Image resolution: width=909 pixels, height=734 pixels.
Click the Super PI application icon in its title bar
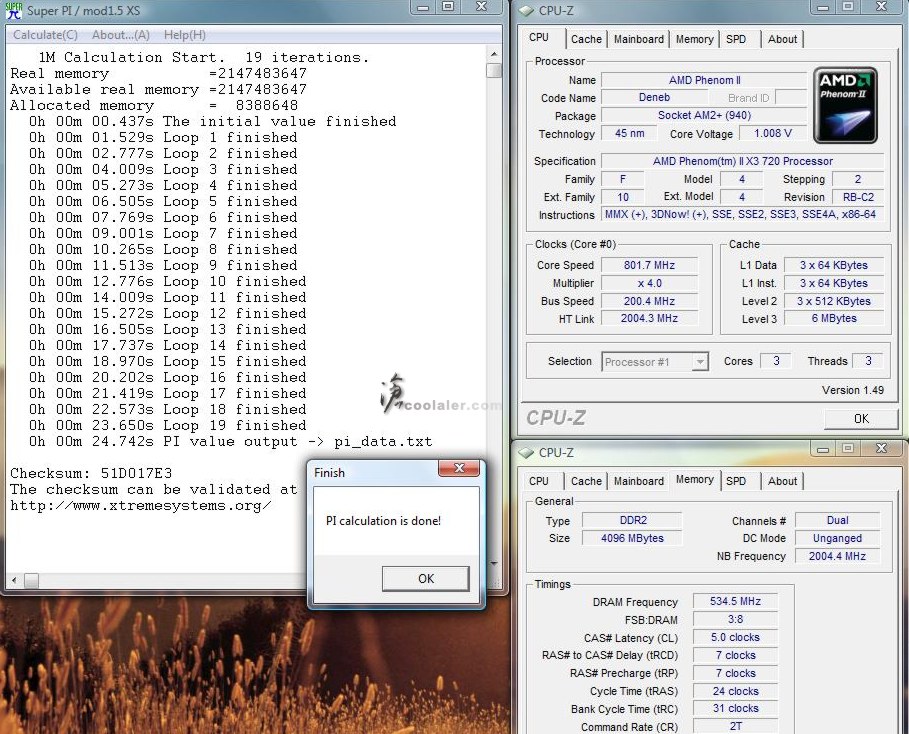click(x=13, y=11)
